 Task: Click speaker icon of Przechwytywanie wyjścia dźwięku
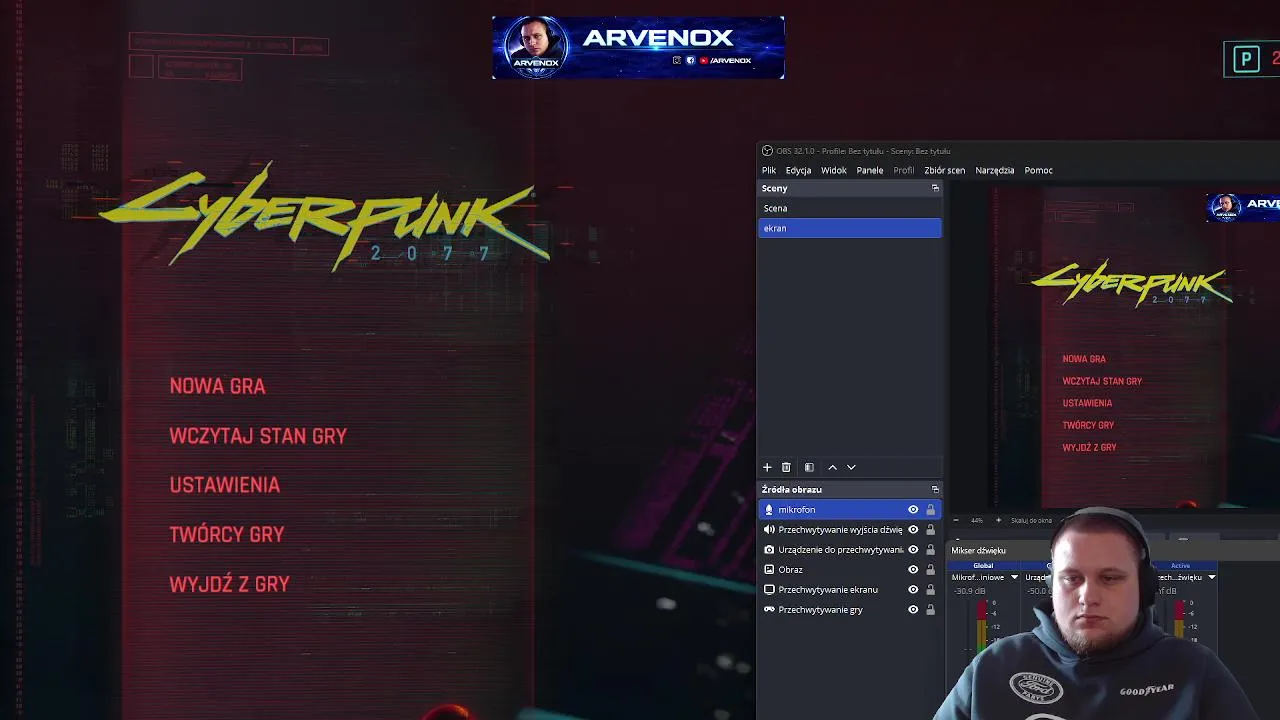(x=769, y=530)
